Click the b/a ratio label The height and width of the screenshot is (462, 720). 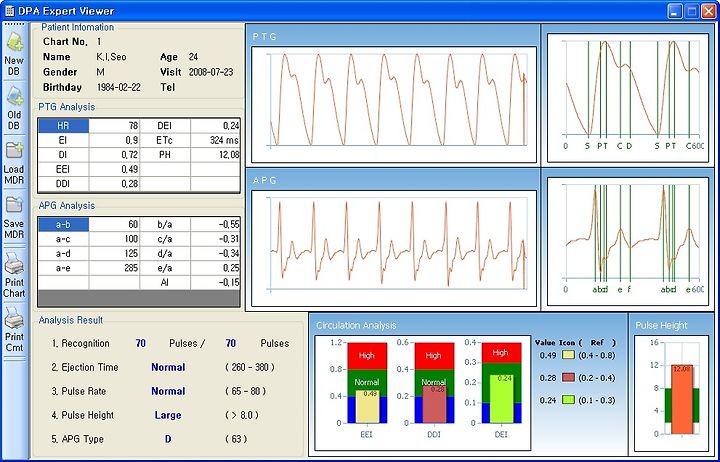coord(165,225)
